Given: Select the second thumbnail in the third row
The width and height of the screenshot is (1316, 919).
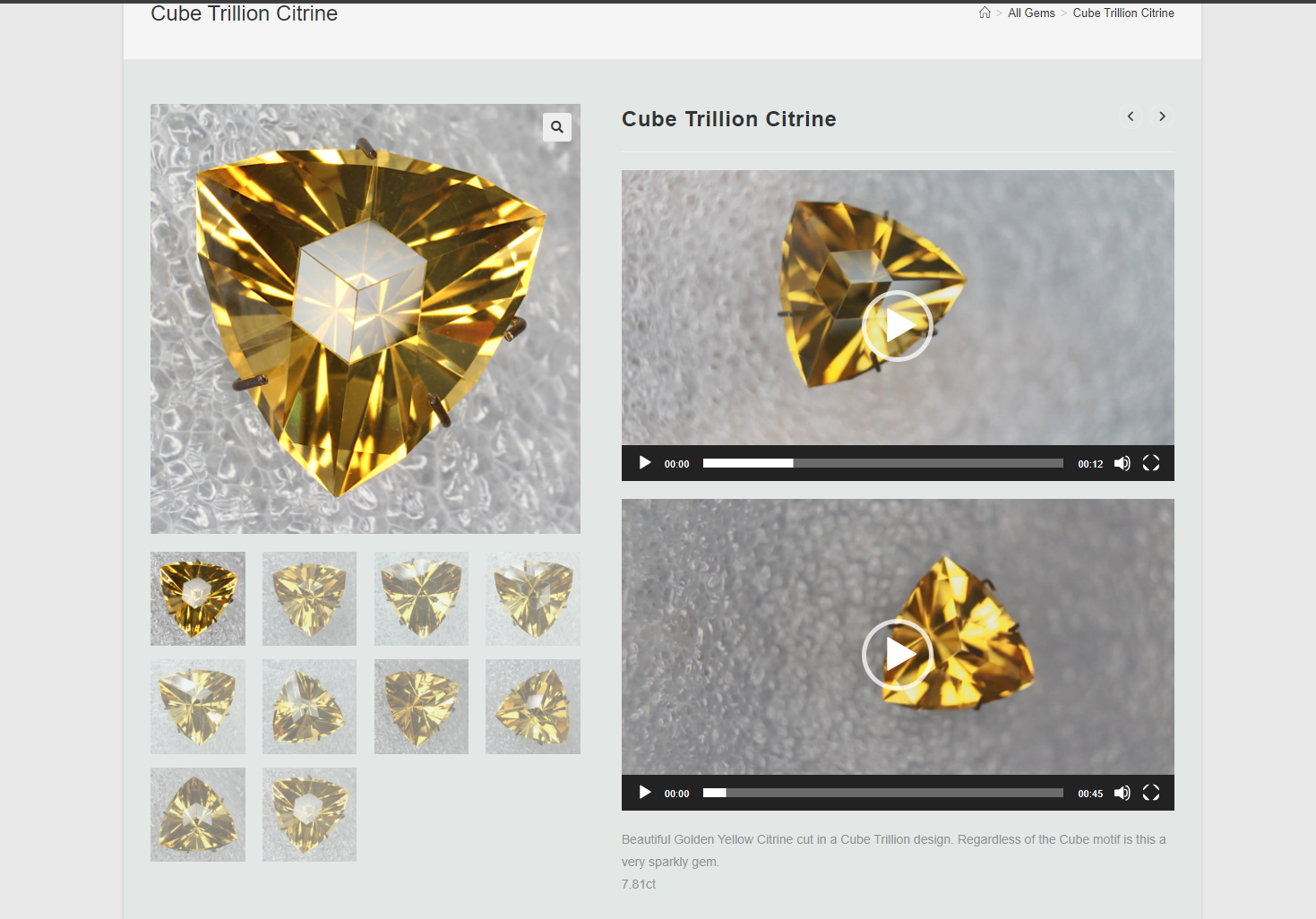Looking at the screenshot, I should (x=309, y=814).
